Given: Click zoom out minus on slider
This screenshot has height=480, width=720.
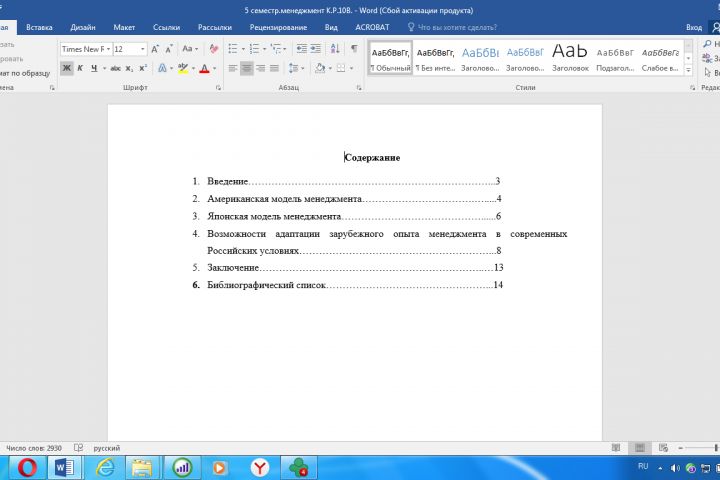Looking at the screenshot, I should [x=681, y=448].
